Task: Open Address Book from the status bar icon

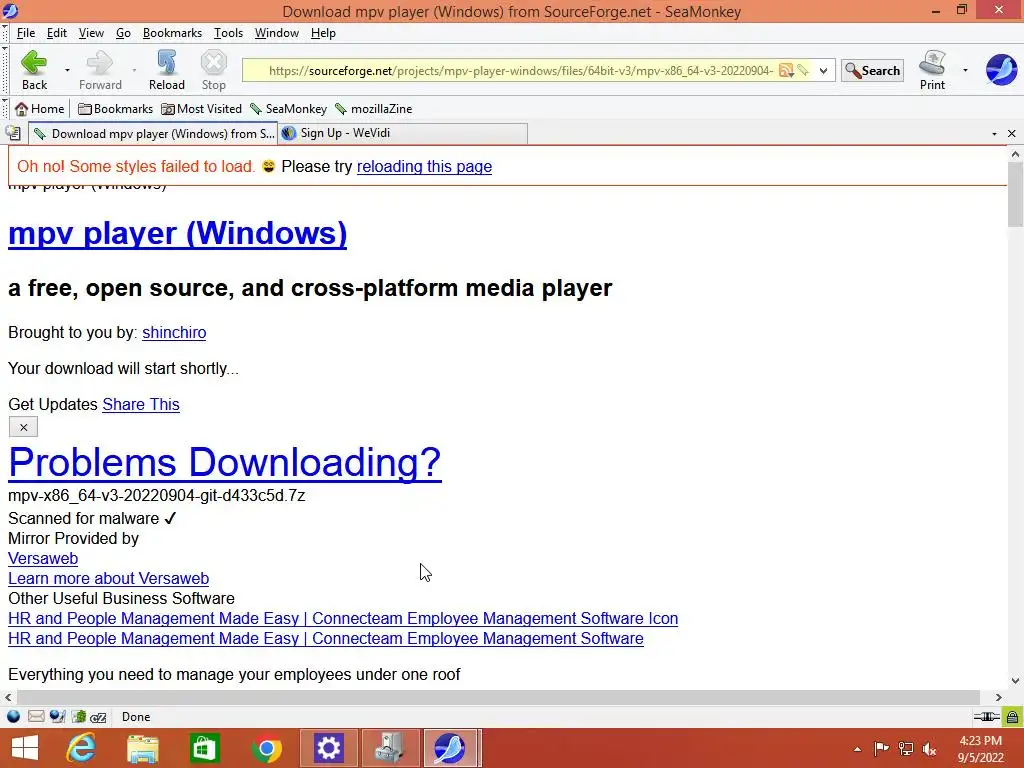Action: point(78,717)
